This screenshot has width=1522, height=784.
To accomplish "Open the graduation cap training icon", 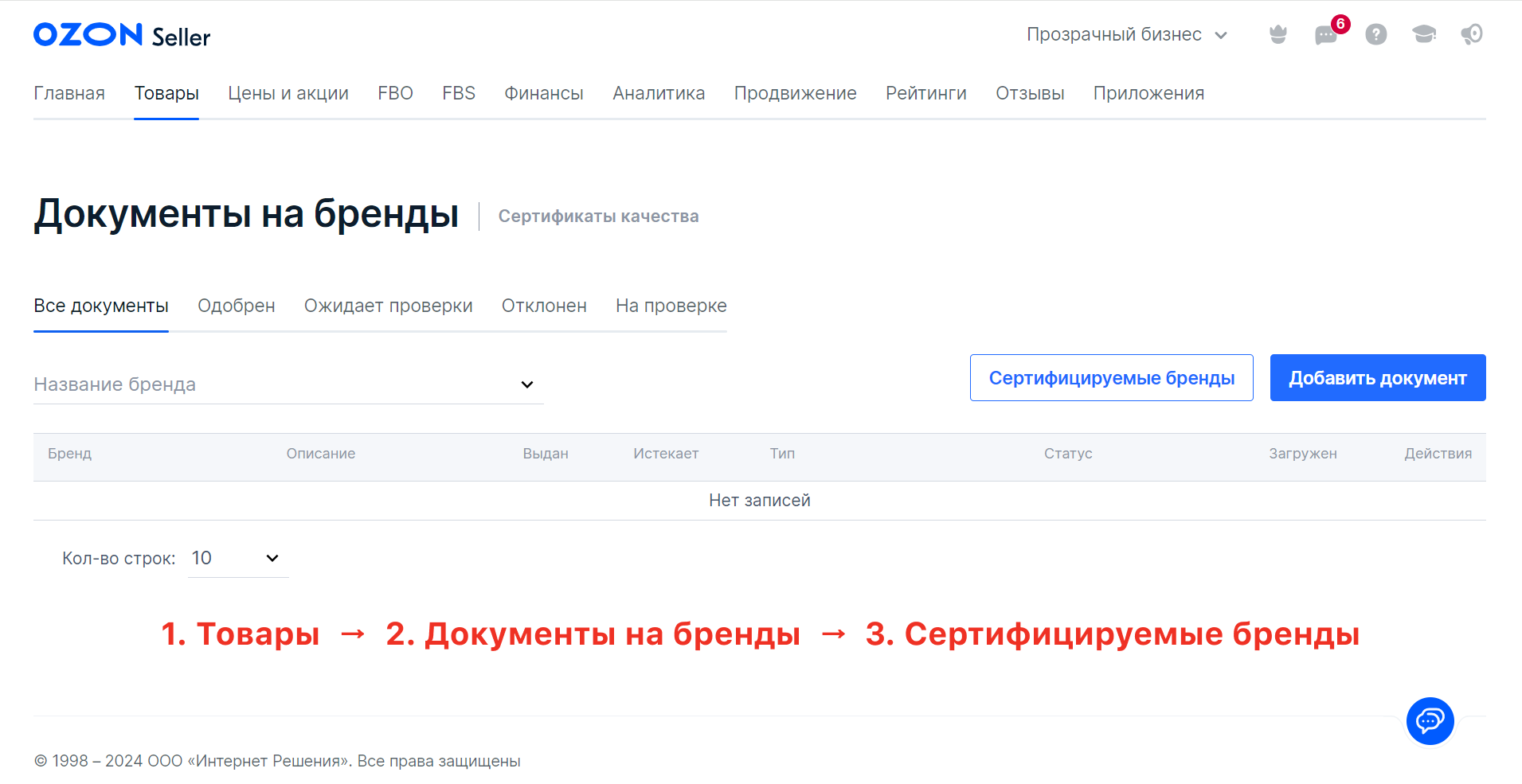I will pyautogui.click(x=1424, y=34).
